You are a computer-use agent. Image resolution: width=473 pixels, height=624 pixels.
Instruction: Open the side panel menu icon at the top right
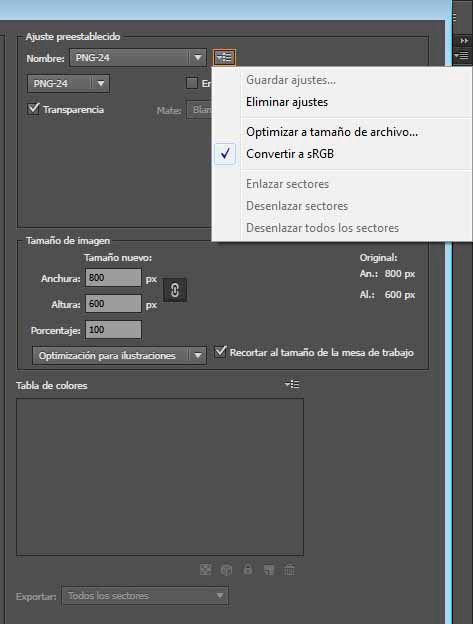tap(463, 56)
